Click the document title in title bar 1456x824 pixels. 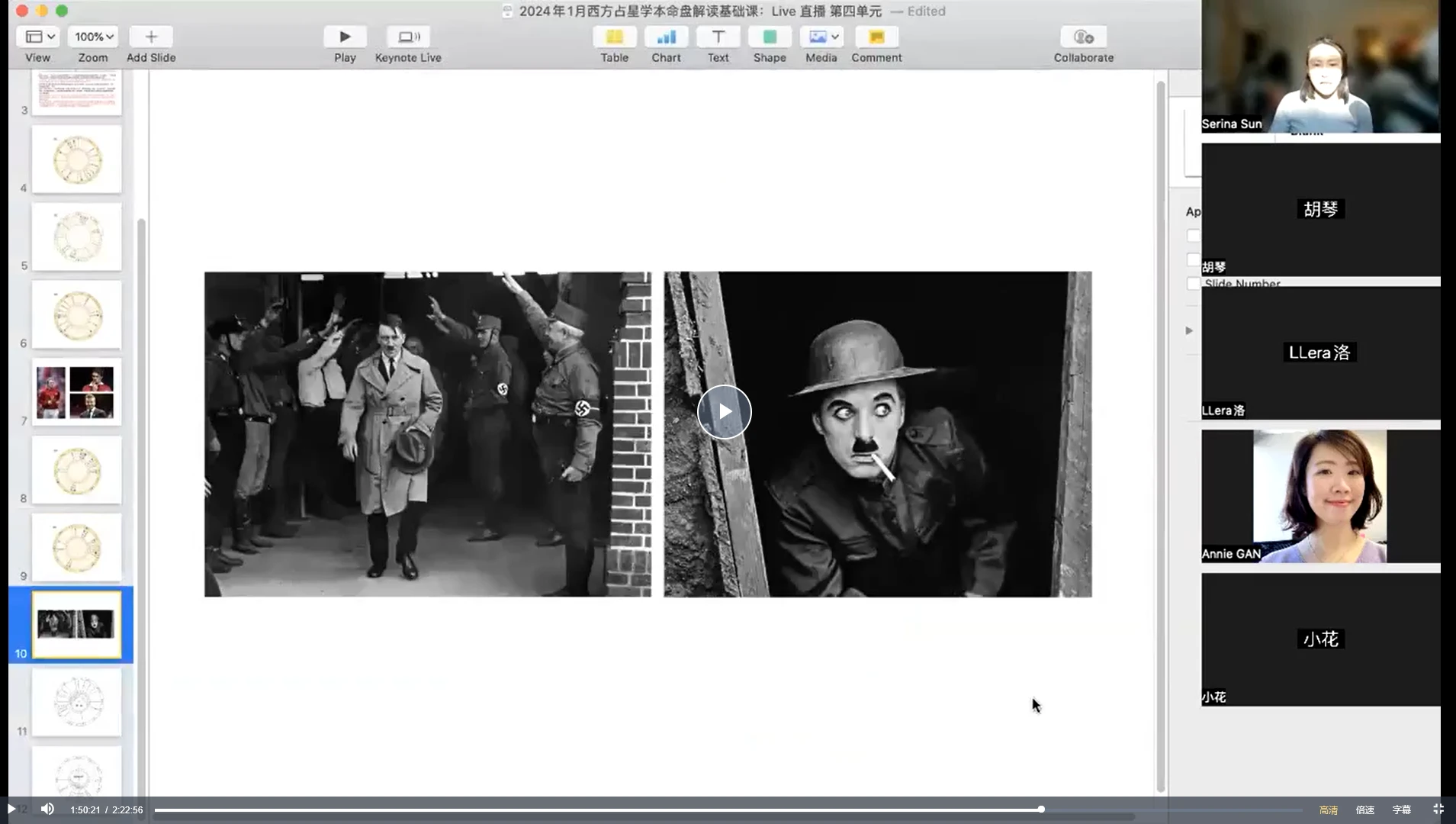tap(700, 11)
